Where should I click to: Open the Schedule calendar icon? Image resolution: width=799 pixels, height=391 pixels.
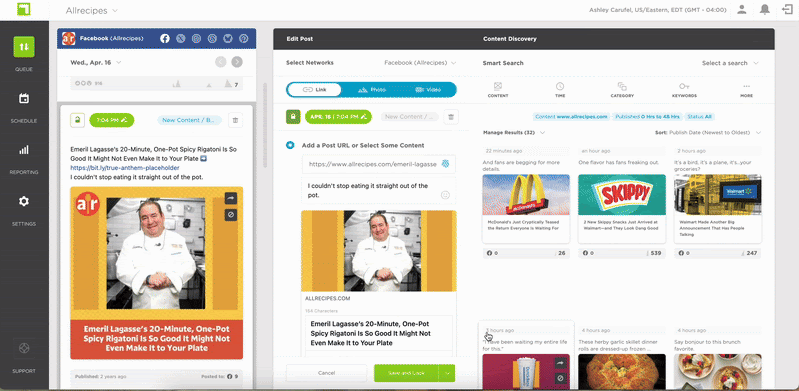(x=24, y=99)
